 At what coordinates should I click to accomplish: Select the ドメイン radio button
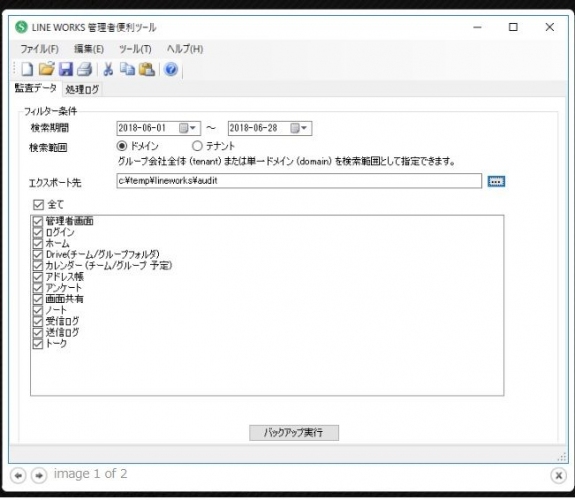122,146
